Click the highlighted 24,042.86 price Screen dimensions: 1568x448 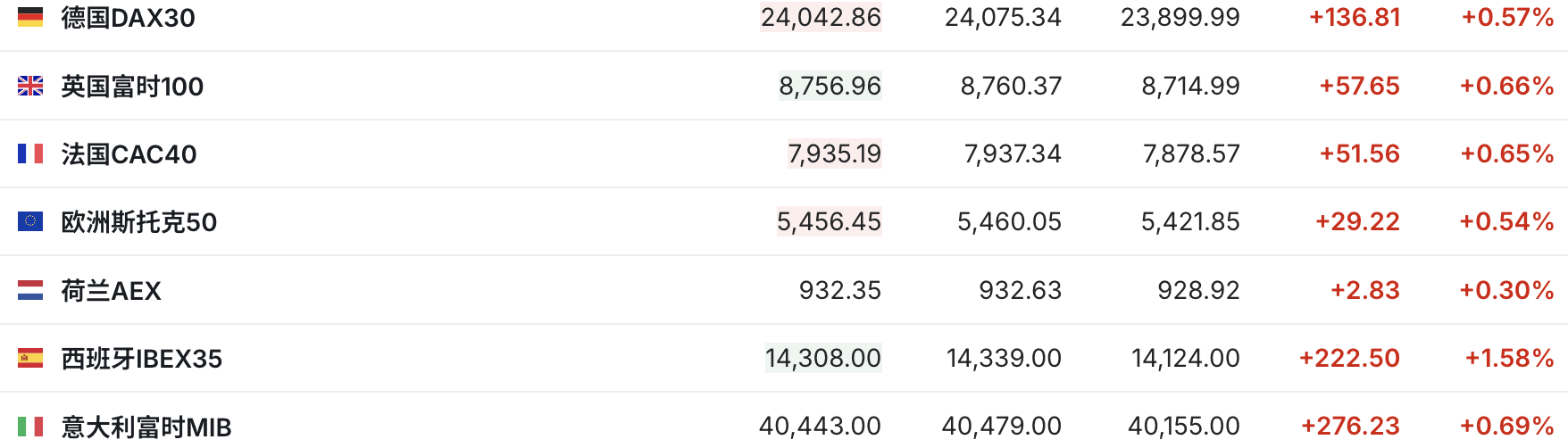click(821, 17)
